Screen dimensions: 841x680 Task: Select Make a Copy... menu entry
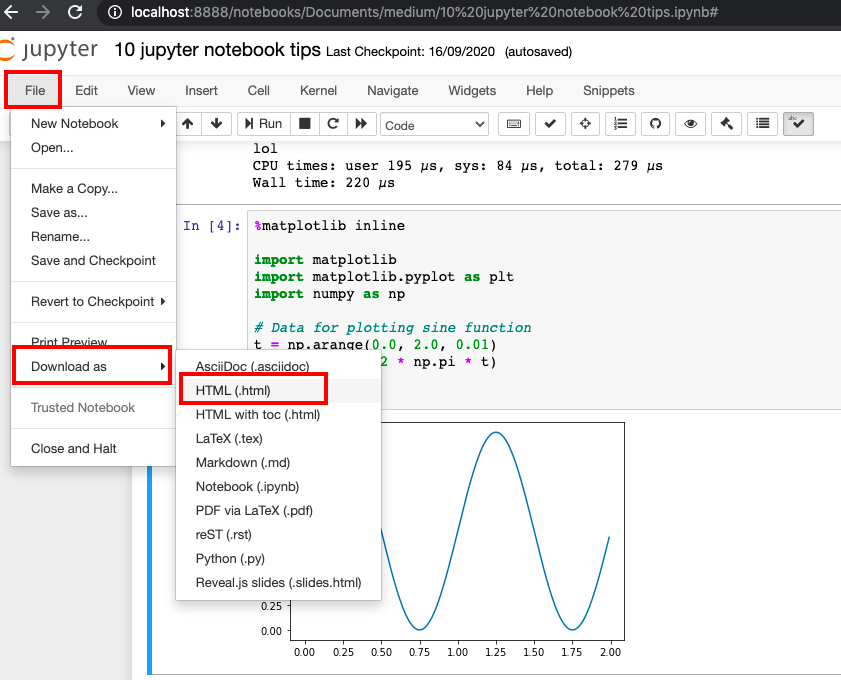[93, 189]
